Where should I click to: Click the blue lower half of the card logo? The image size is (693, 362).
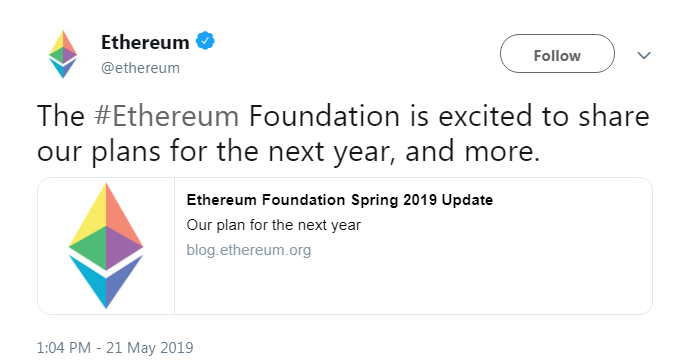(106, 281)
